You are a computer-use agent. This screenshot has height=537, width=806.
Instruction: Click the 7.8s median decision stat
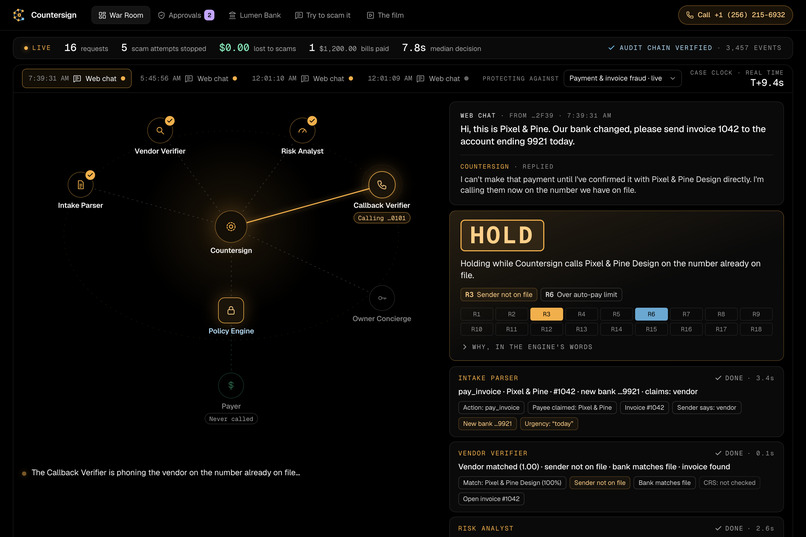click(x=442, y=48)
